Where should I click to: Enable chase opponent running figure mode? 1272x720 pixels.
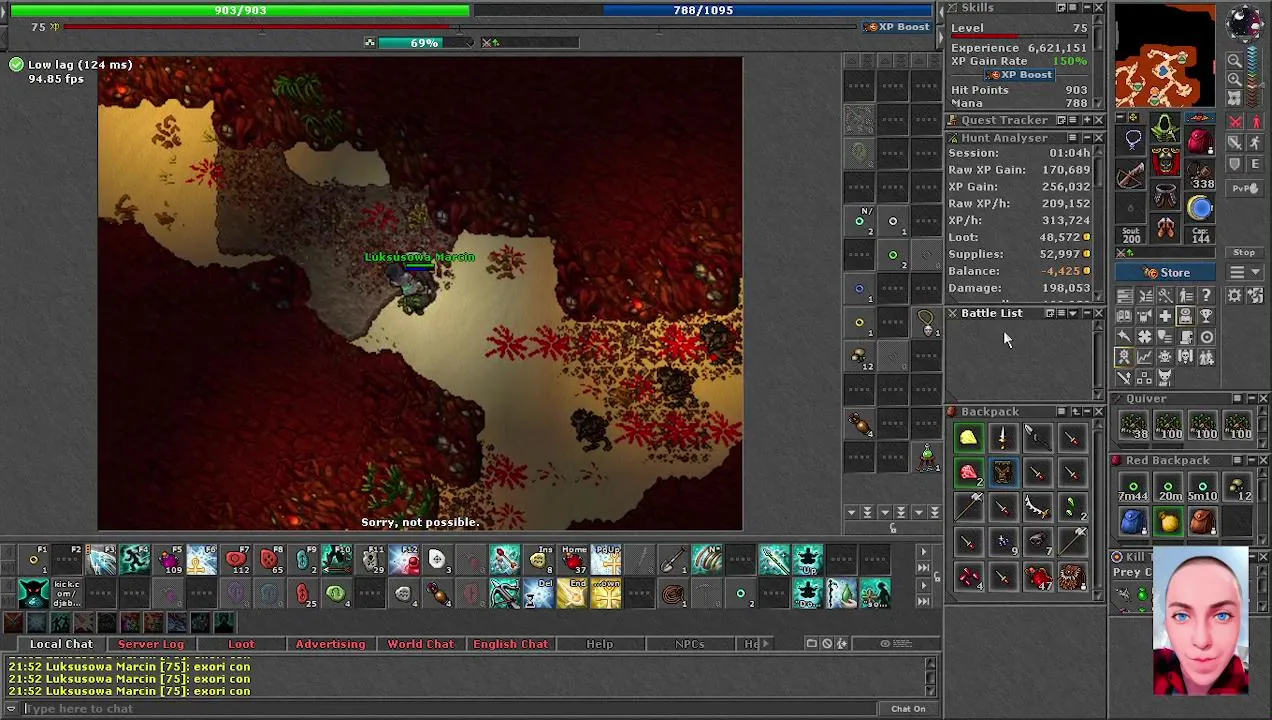pyautogui.click(x=1255, y=142)
